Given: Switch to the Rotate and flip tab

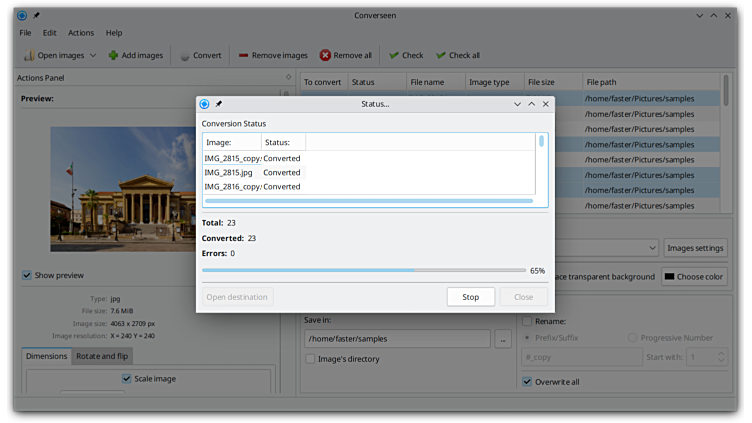Looking at the screenshot, I should tap(102, 356).
